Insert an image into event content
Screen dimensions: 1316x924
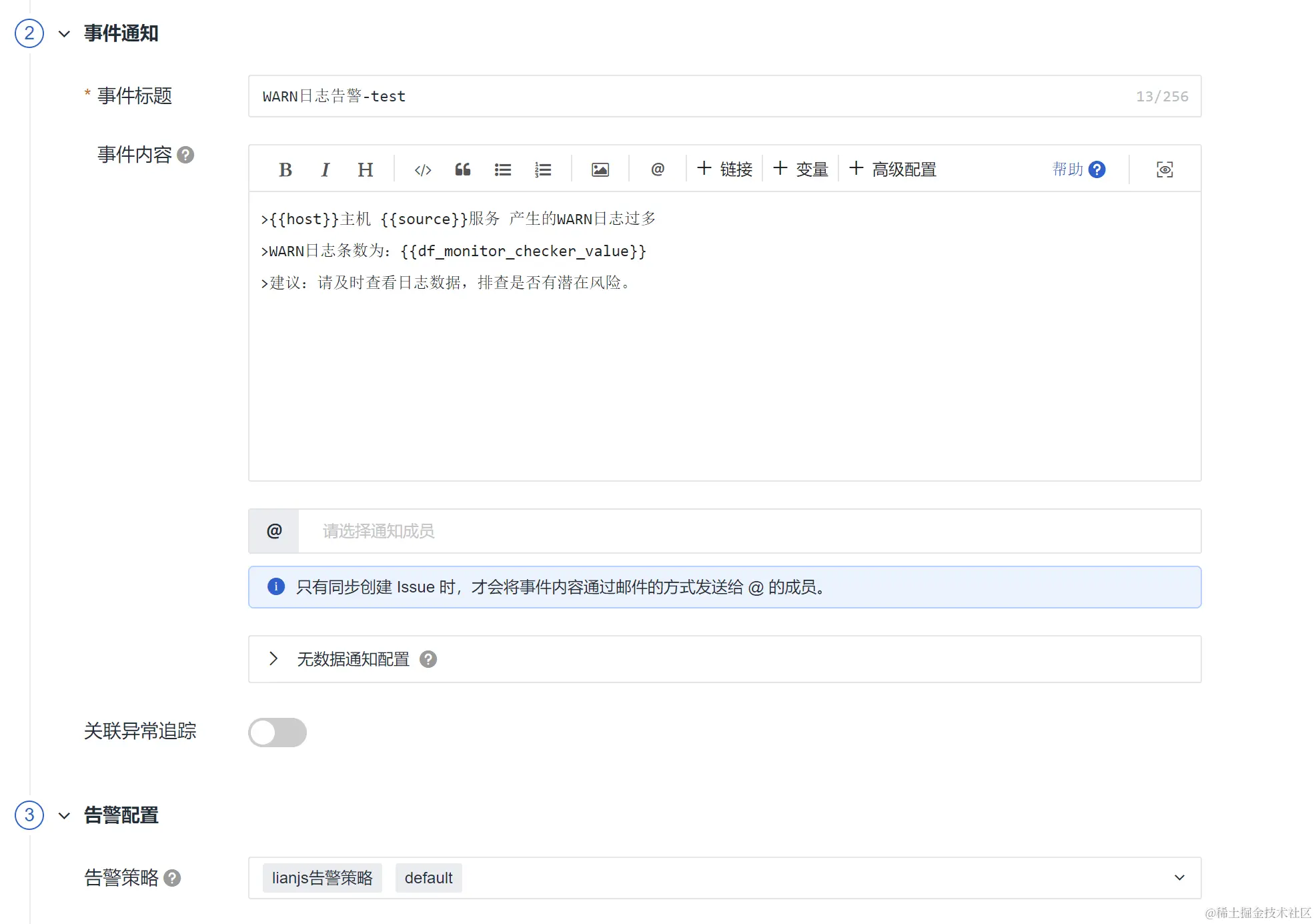600,169
